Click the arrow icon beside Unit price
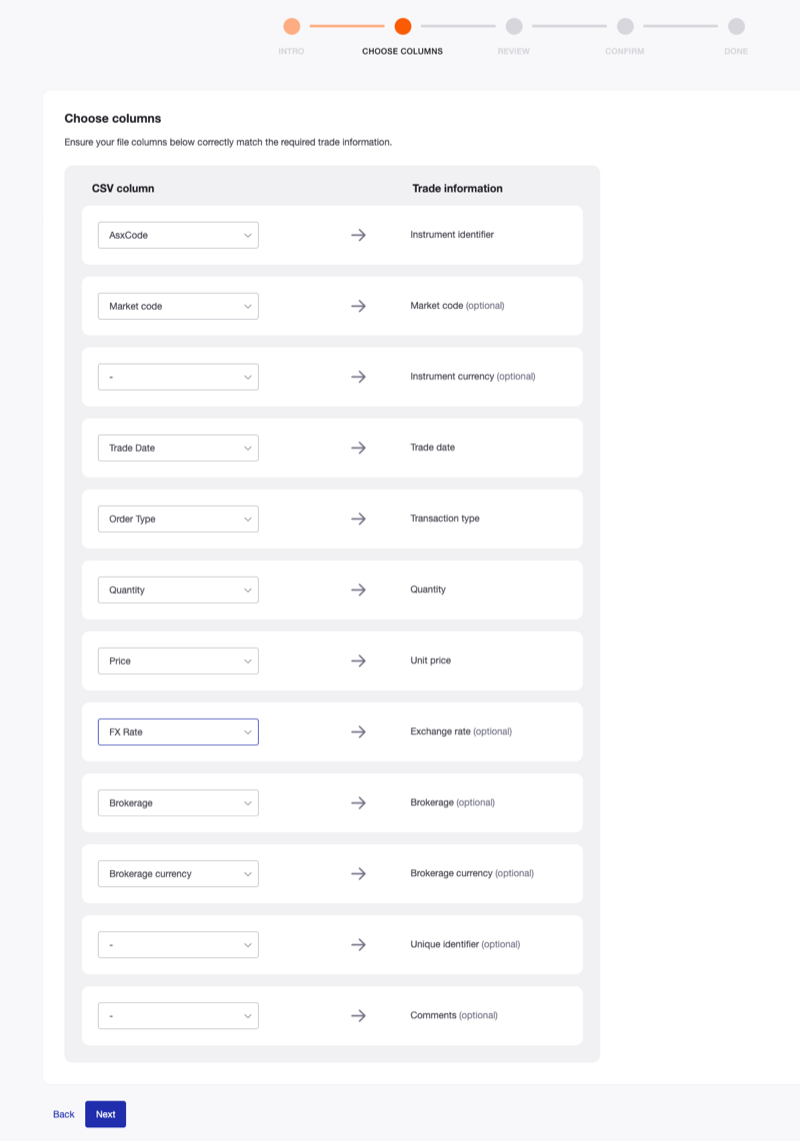The width and height of the screenshot is (800, 1141). click(x=358, y=661)
